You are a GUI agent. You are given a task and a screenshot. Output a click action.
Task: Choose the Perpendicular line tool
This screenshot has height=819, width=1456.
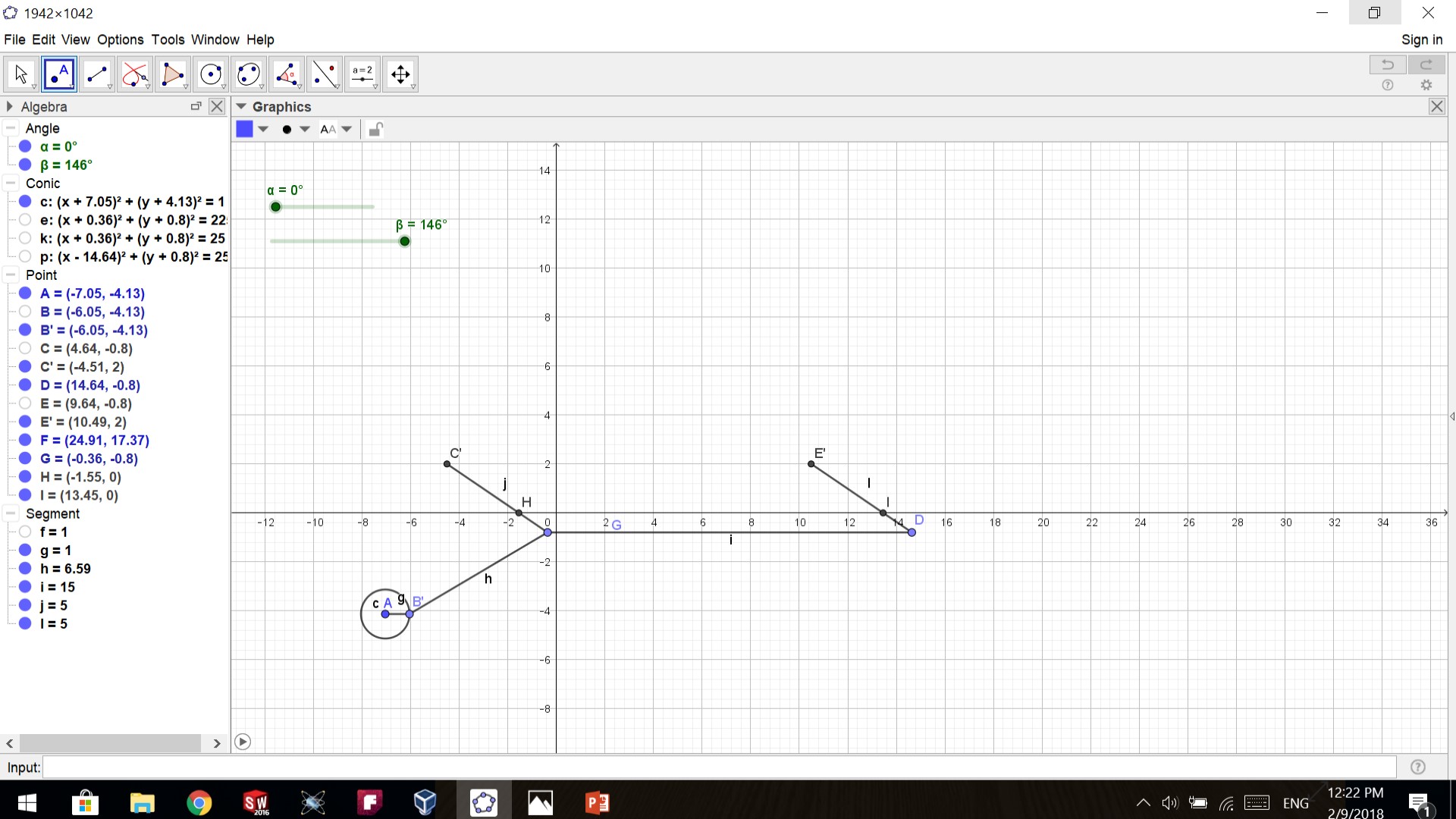click(x=135, y=74)
